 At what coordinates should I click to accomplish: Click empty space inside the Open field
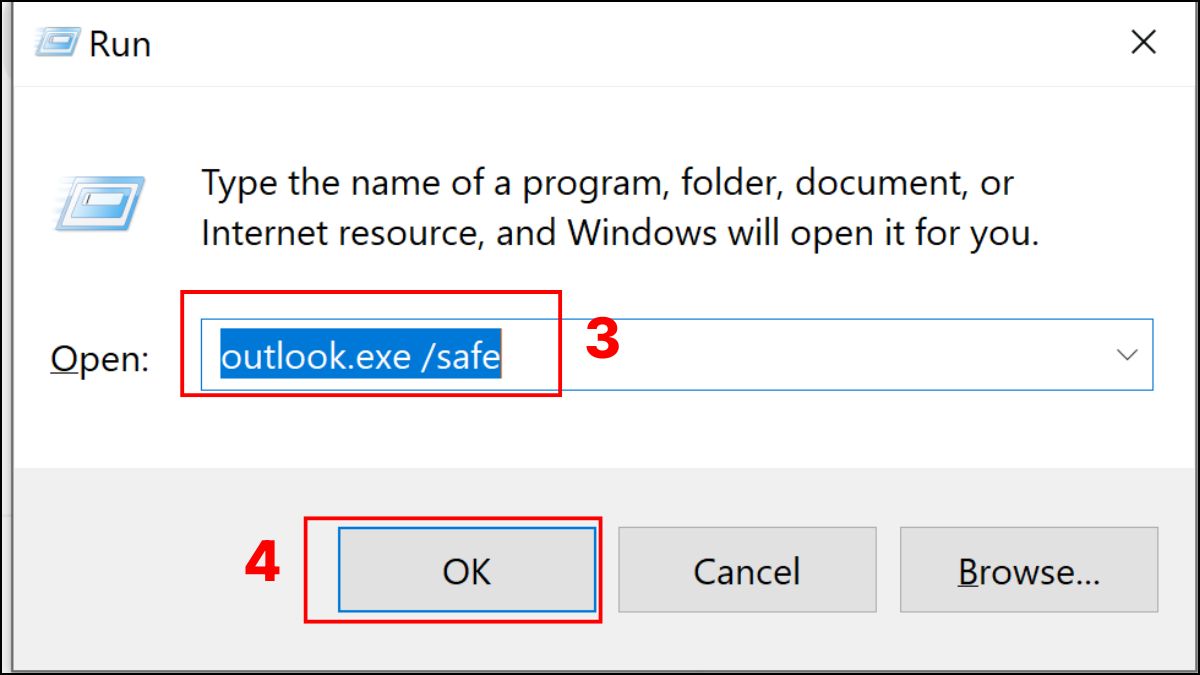[800, 355]
